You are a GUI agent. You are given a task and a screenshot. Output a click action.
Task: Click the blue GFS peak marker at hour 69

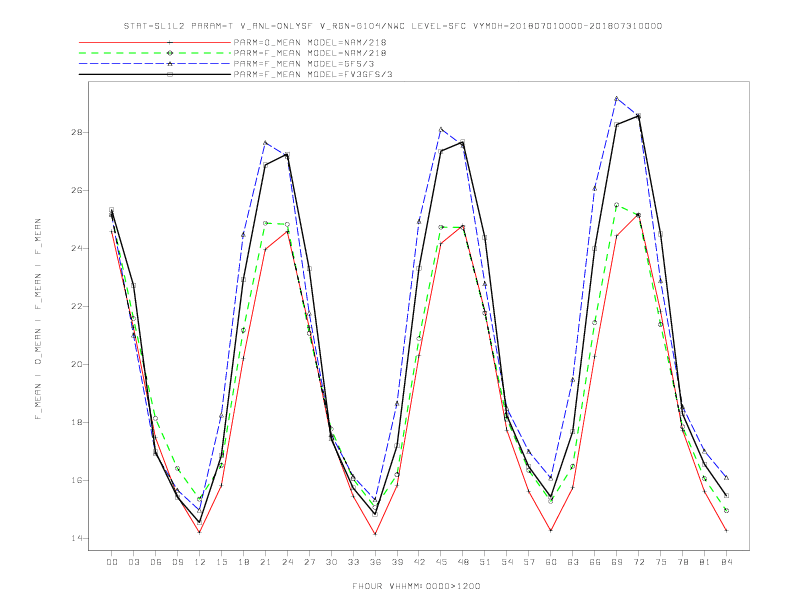(x=617, y=98)
